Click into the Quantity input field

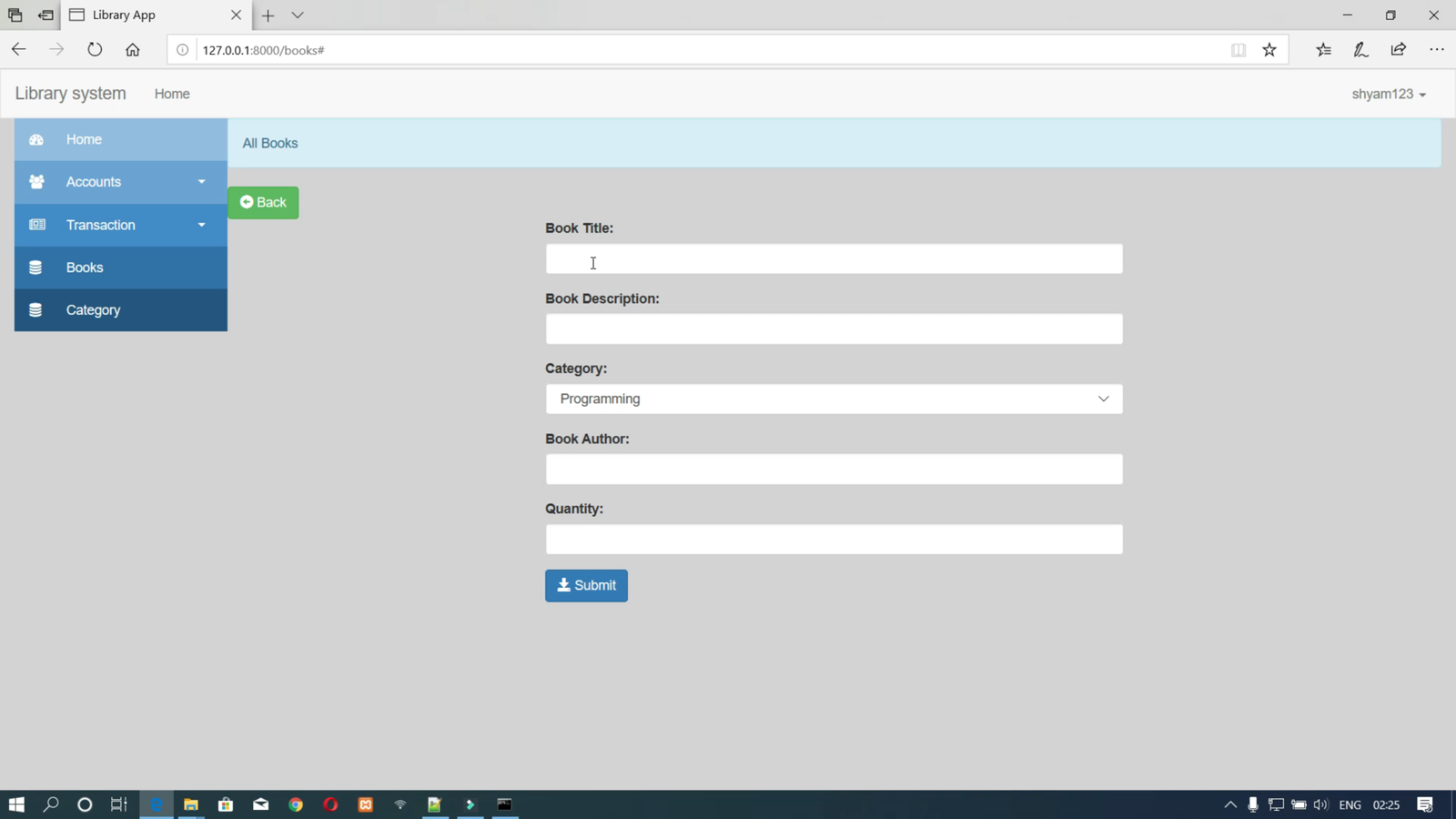point(834,540)
